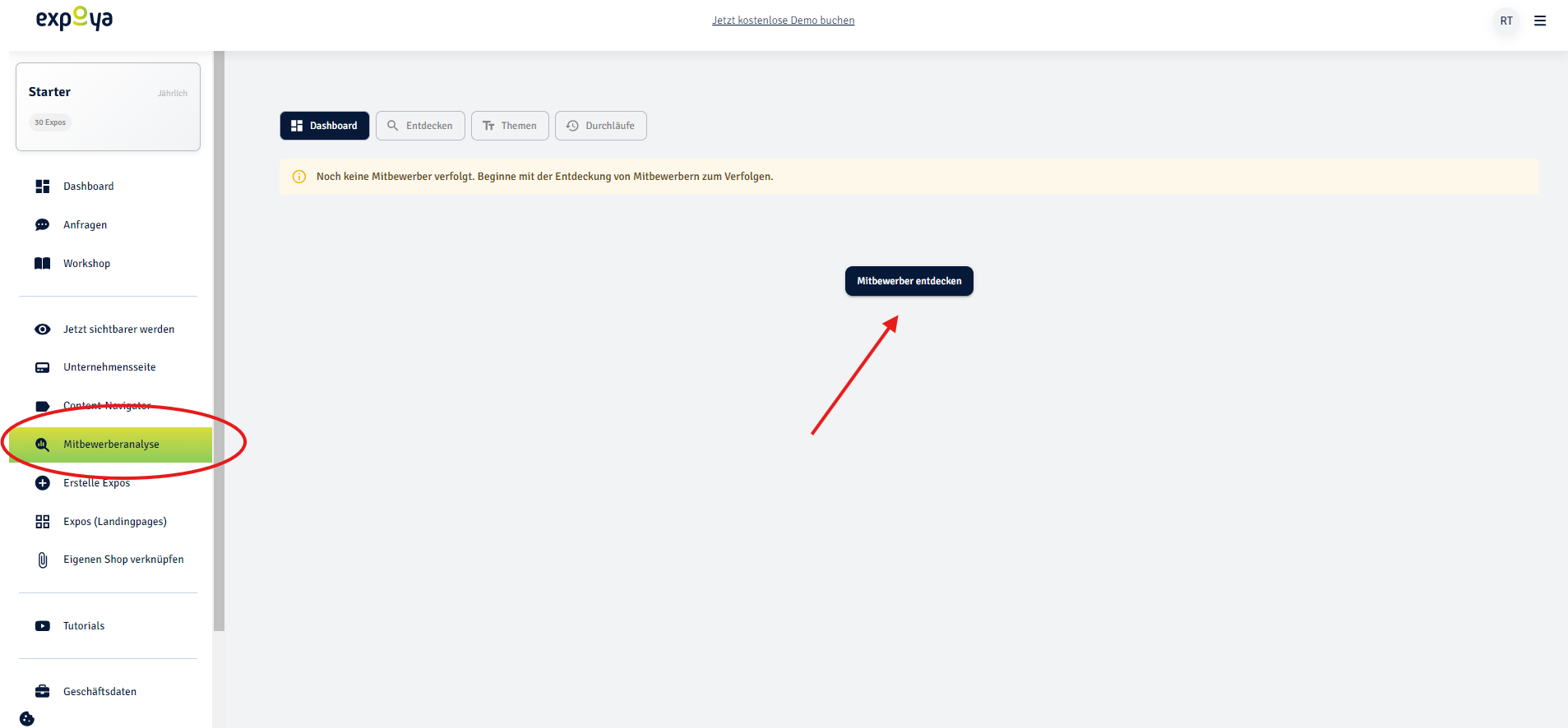The height and width of the screenshot is (728, 1568).
Task: Click the paperclip icon for Eigenen Shop verknüpfen
Action: pyautogui.click(x=43, y=560)
